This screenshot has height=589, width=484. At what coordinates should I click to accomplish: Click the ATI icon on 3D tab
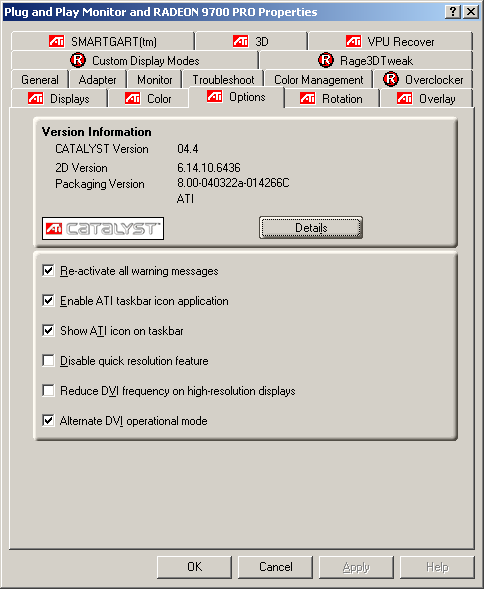240,41
